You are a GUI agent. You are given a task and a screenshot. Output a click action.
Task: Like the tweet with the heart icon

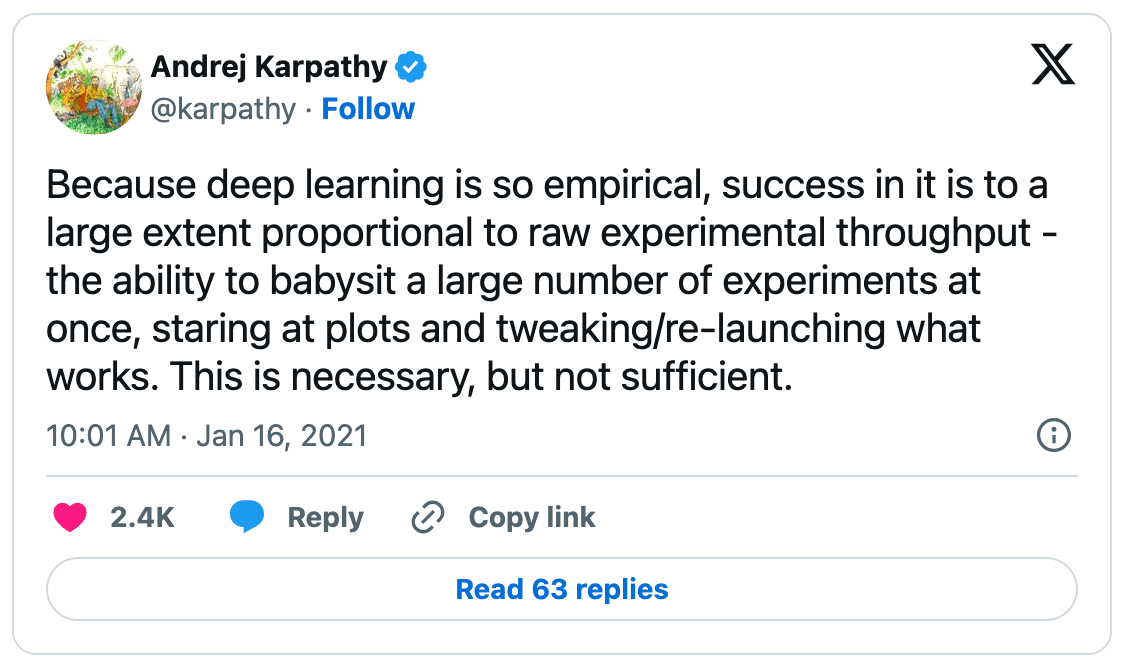69,517
